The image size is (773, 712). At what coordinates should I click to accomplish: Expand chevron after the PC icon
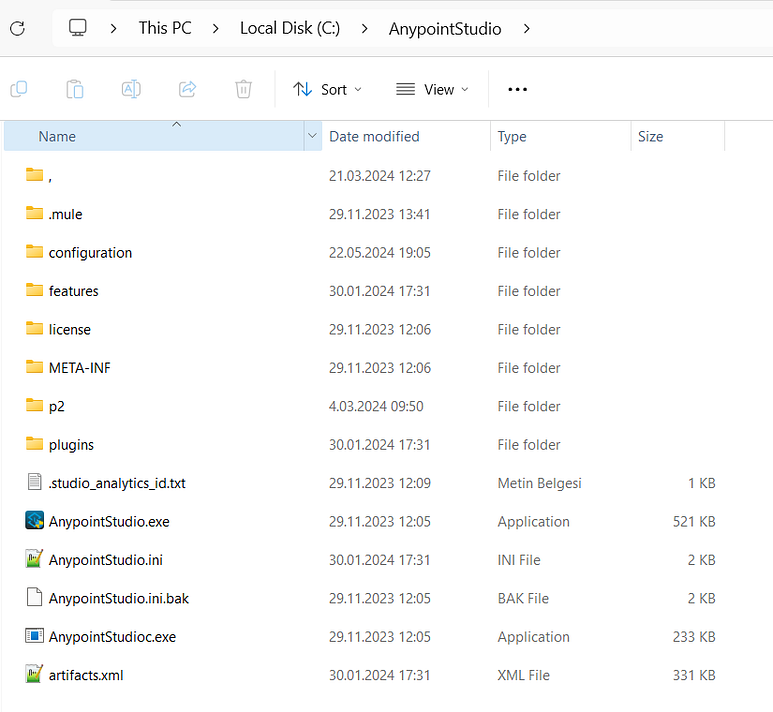pyautogui.click(x=113, y=29)
